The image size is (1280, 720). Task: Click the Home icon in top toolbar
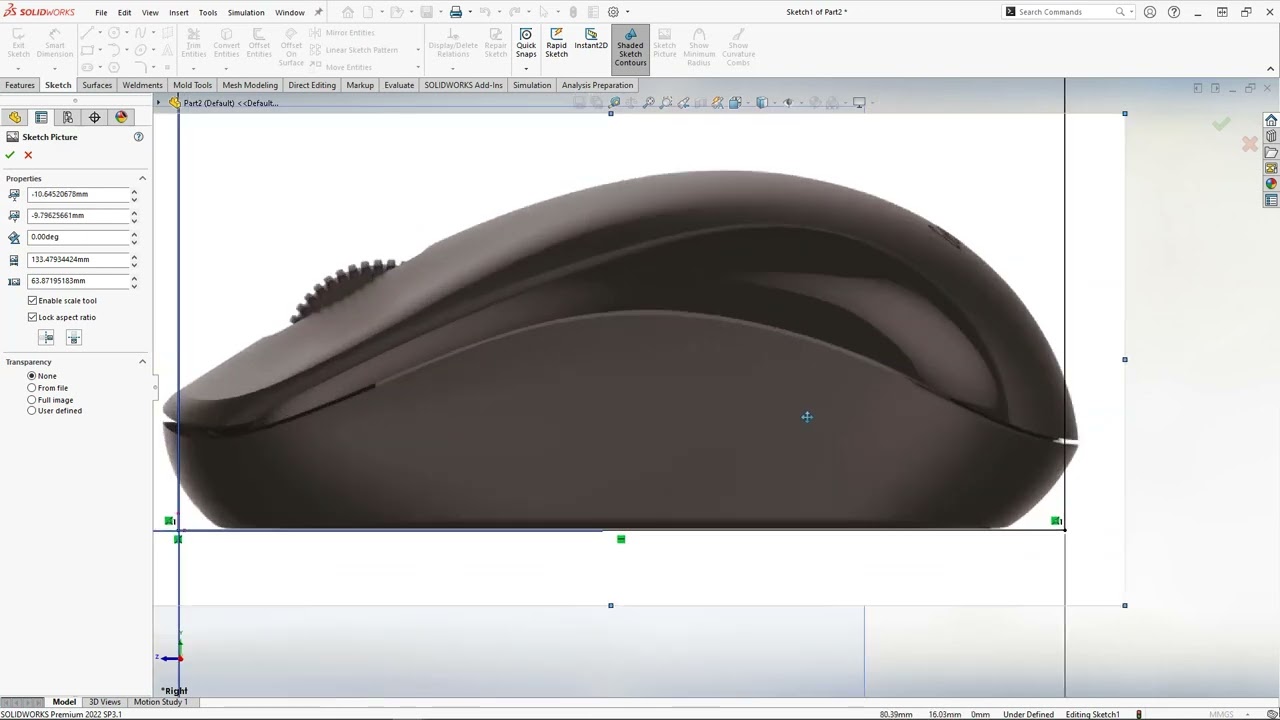(348, 12)
